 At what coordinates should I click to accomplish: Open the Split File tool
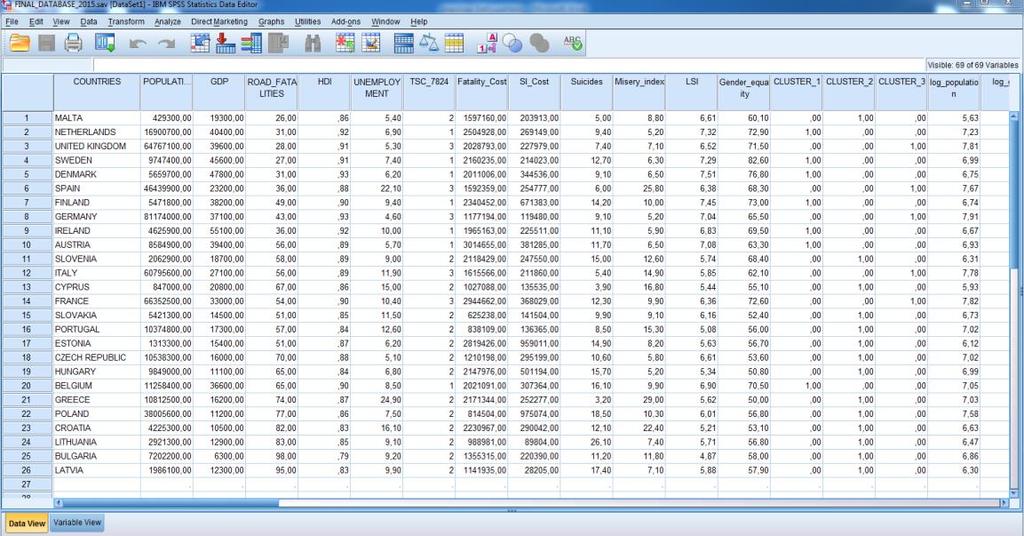tap(404, 44)
